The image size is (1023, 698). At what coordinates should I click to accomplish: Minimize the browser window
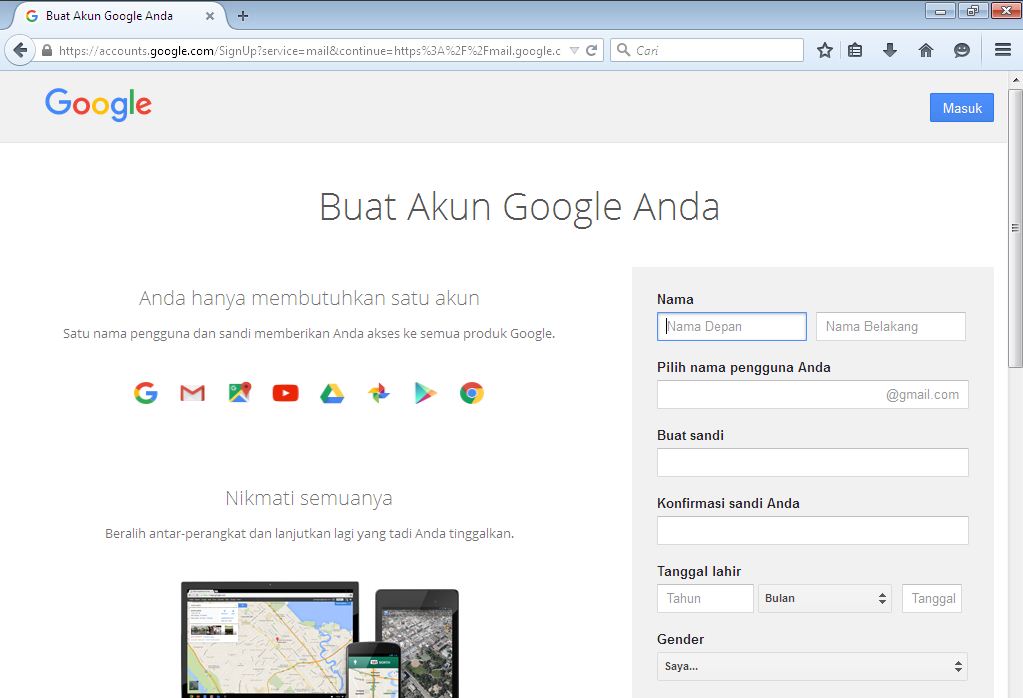940,10
